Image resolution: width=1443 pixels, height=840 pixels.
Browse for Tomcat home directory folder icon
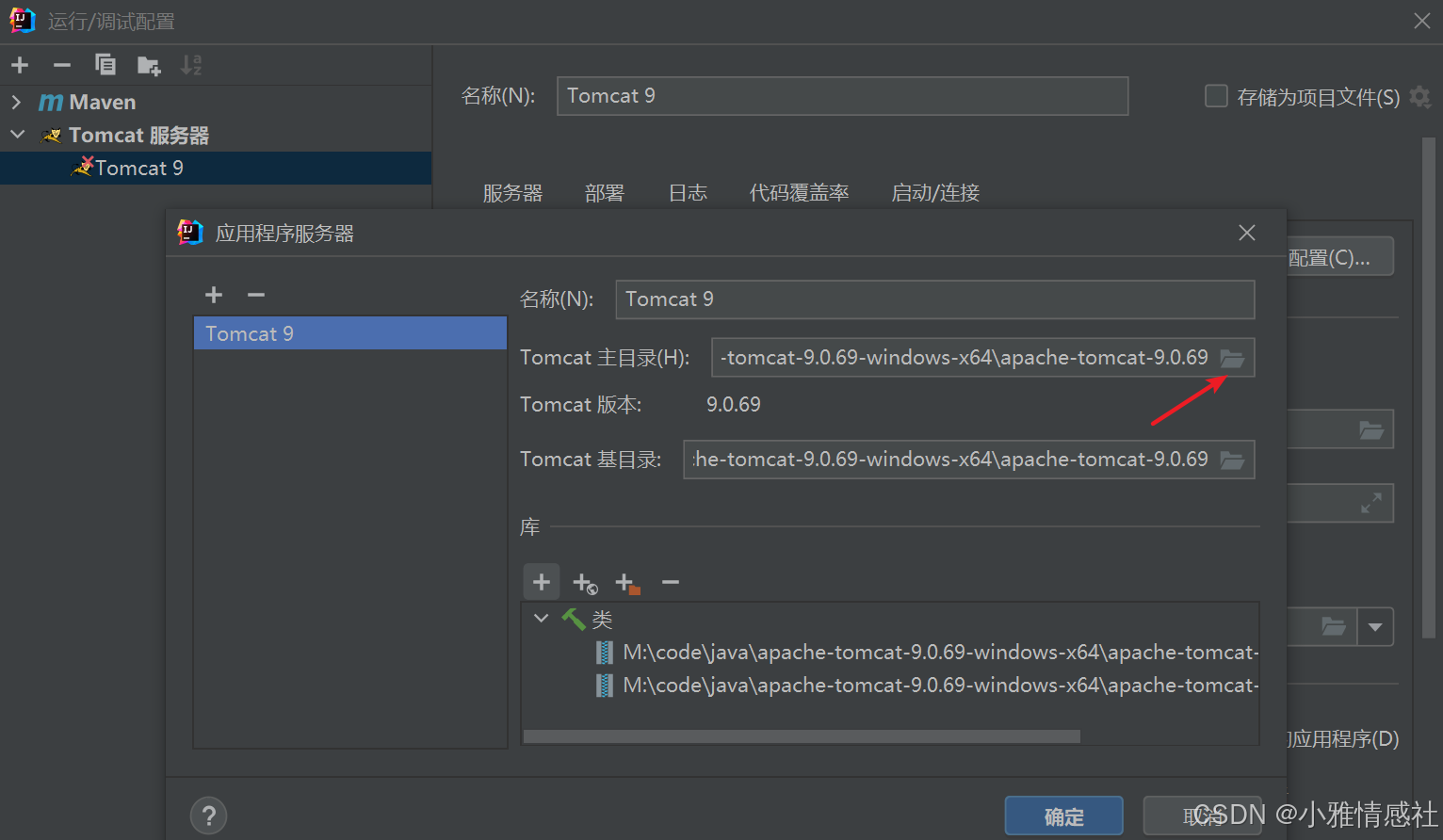tap(1232, 358)
